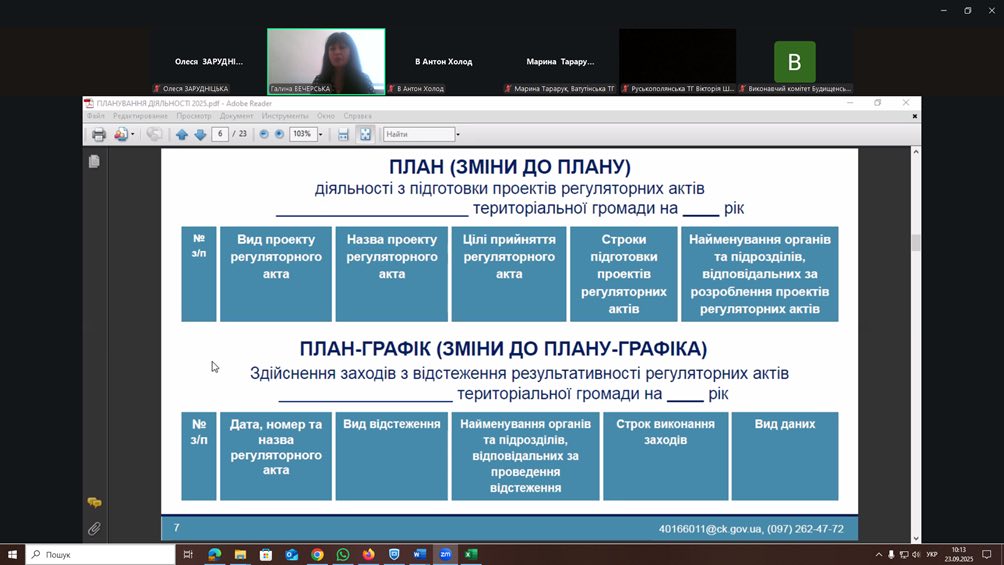
Task: Open the Pages thumbnails side panel
Action: pos(94,161)
